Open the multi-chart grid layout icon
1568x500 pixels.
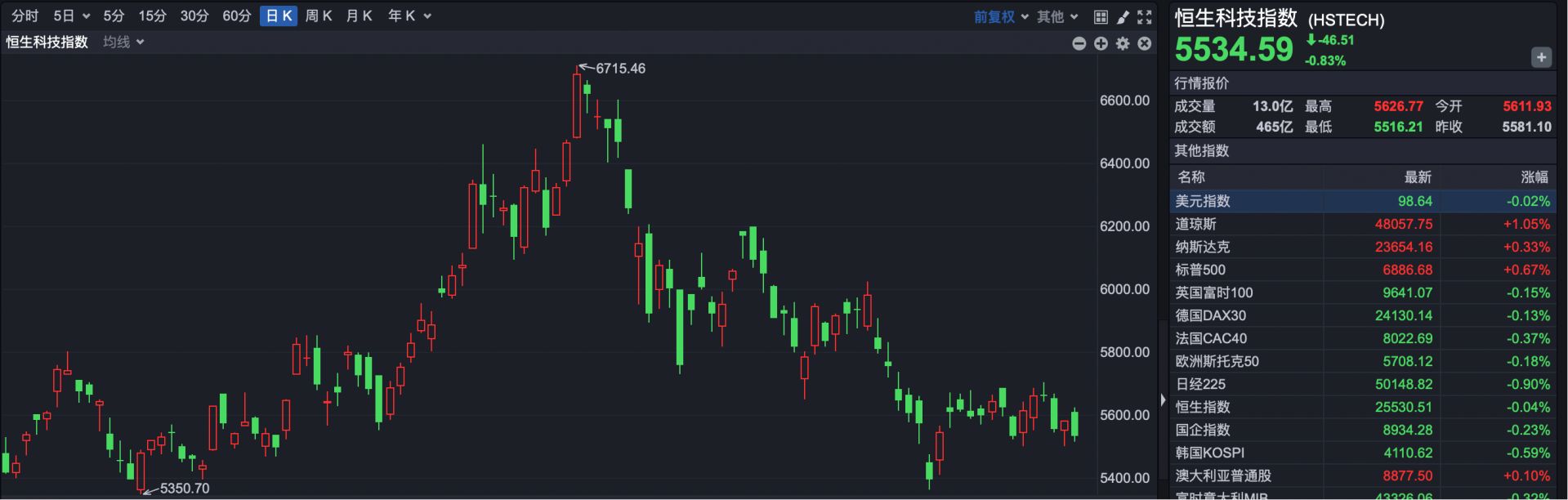1101,16
